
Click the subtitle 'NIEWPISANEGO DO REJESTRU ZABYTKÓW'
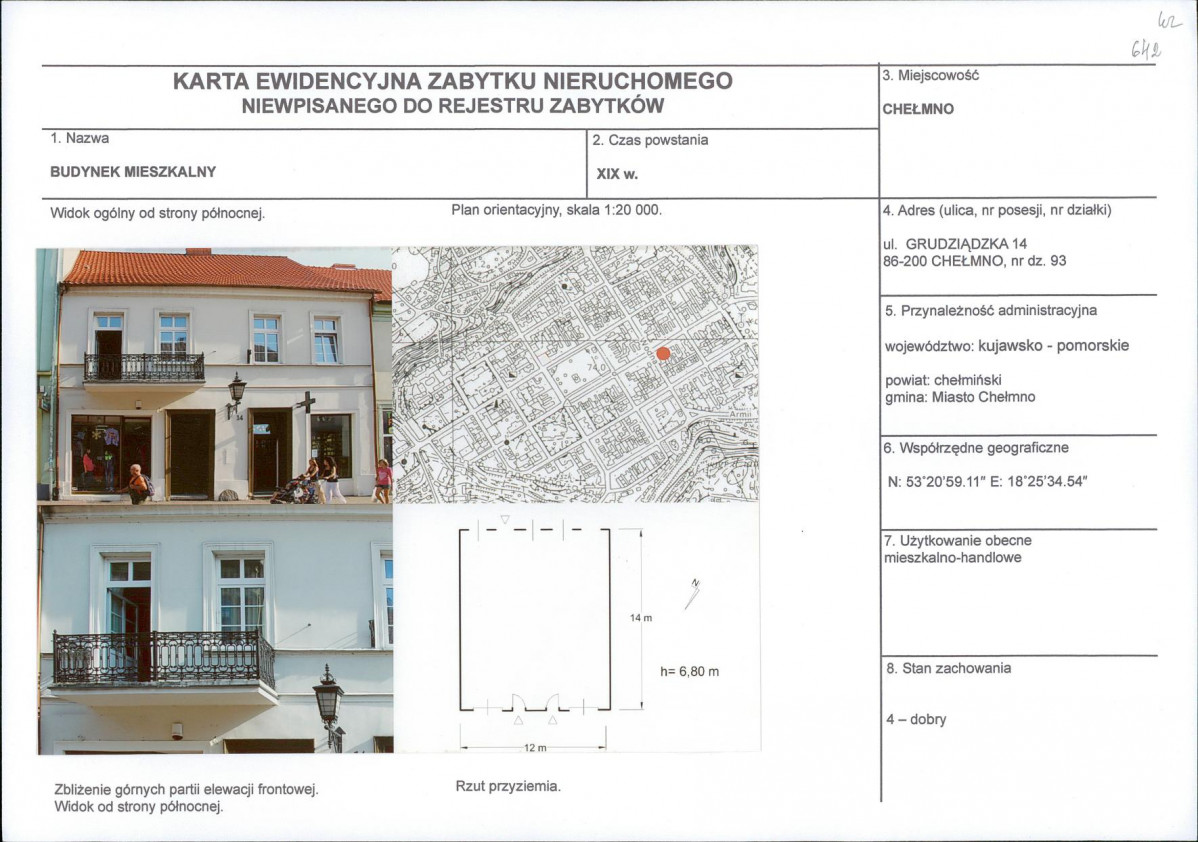(453, 106)
